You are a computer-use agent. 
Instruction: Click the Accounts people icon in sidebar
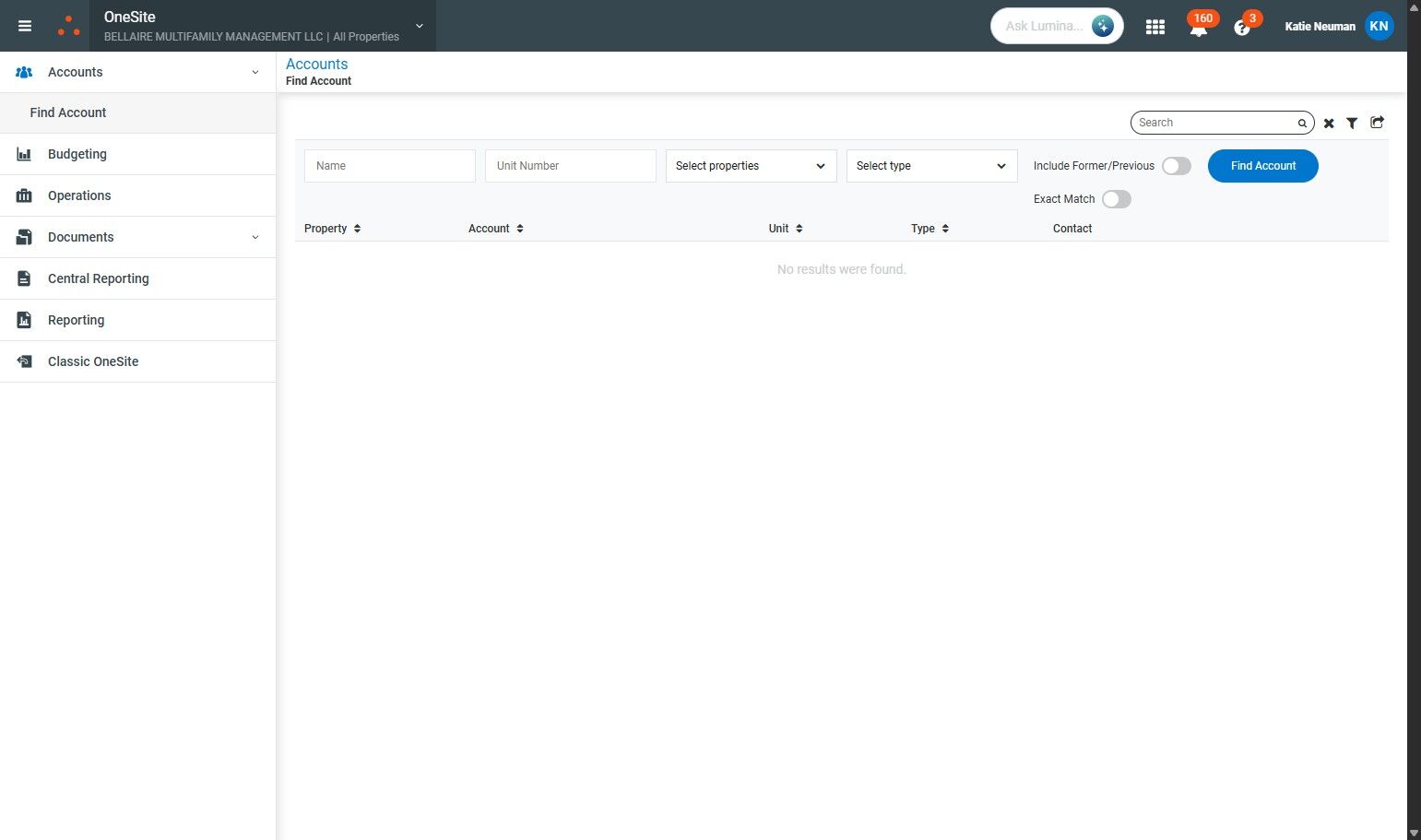point(25,72)
